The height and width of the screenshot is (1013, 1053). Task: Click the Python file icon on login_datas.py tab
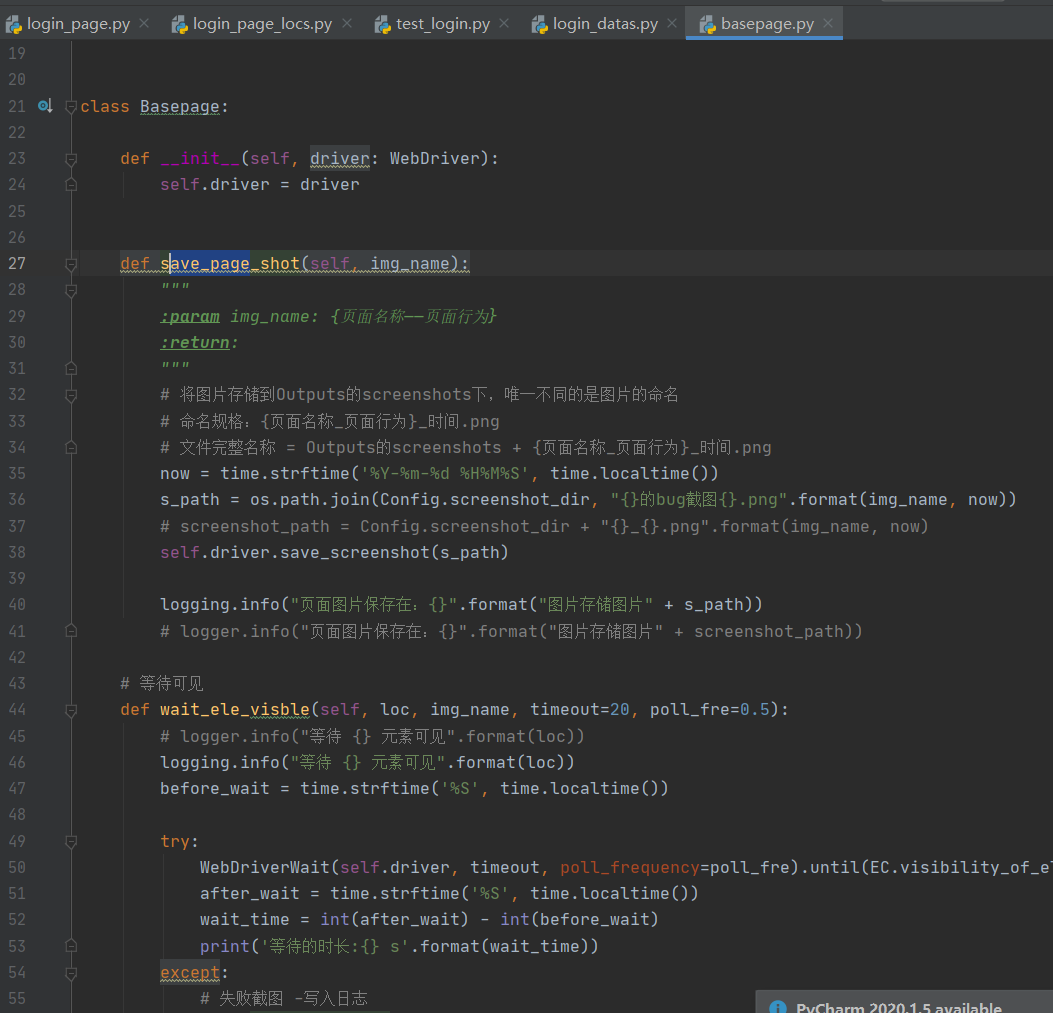click(540, 24)
